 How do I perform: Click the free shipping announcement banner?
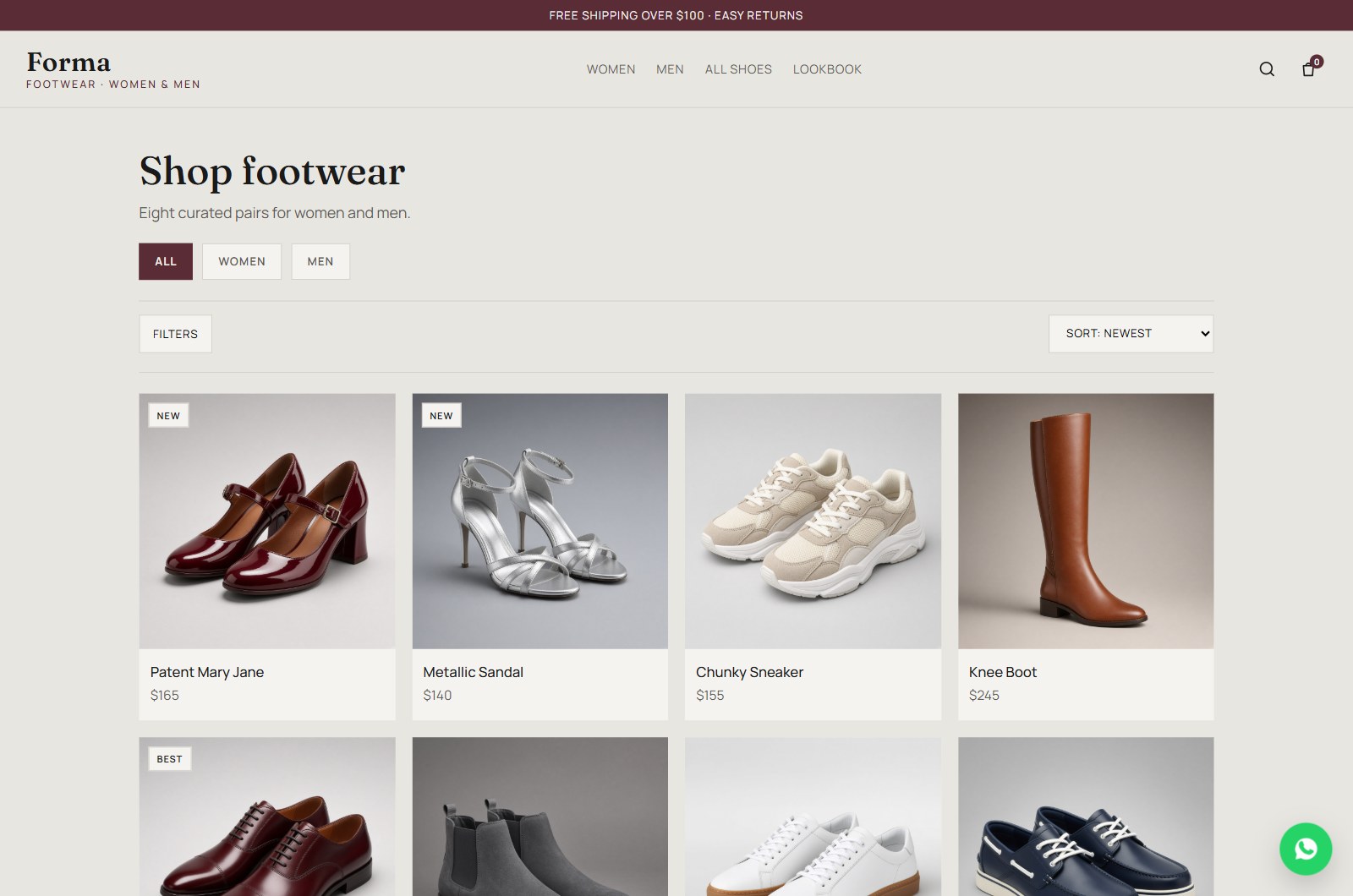[676, 15]
